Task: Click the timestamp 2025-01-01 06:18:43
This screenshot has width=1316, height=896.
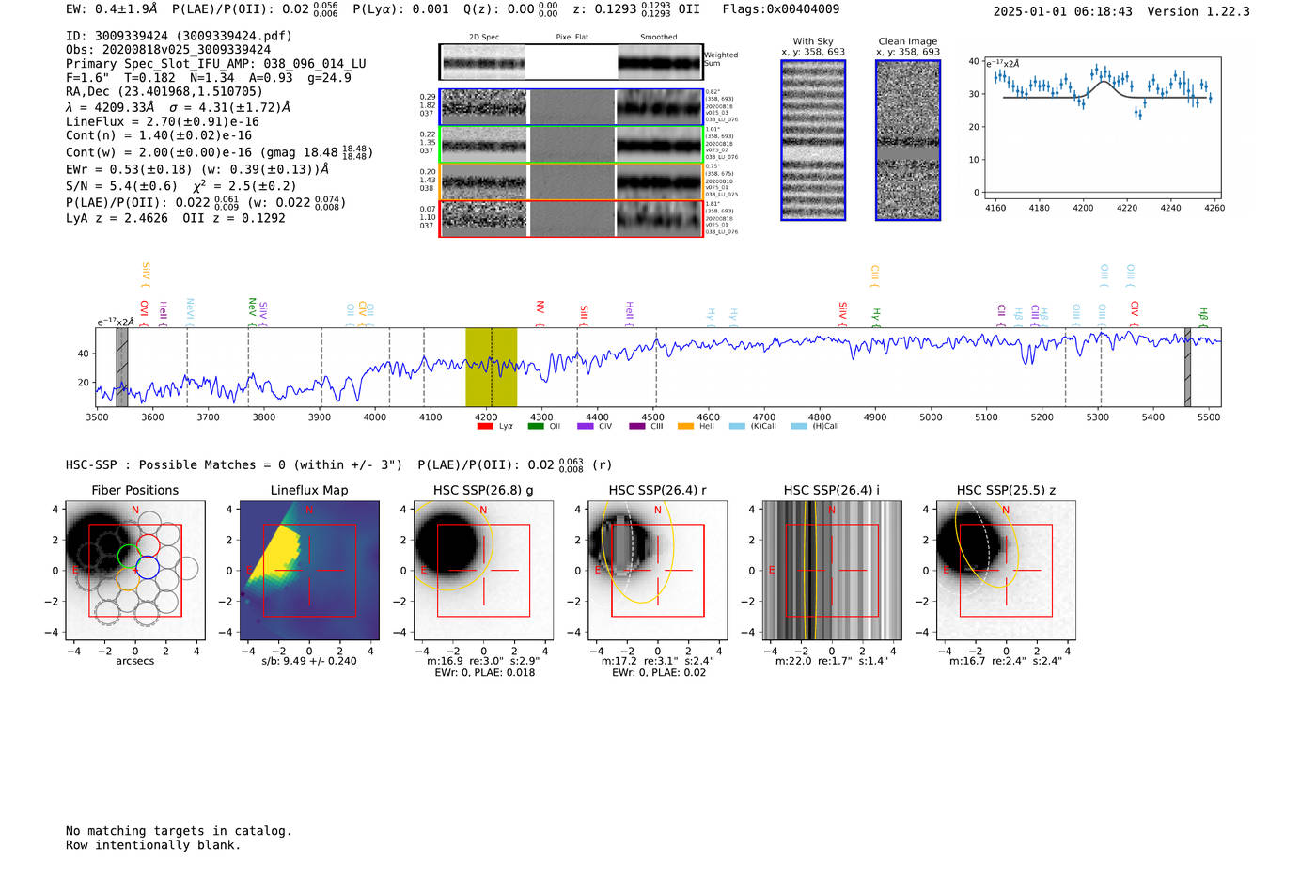Action: click(x=1063, y=11)
